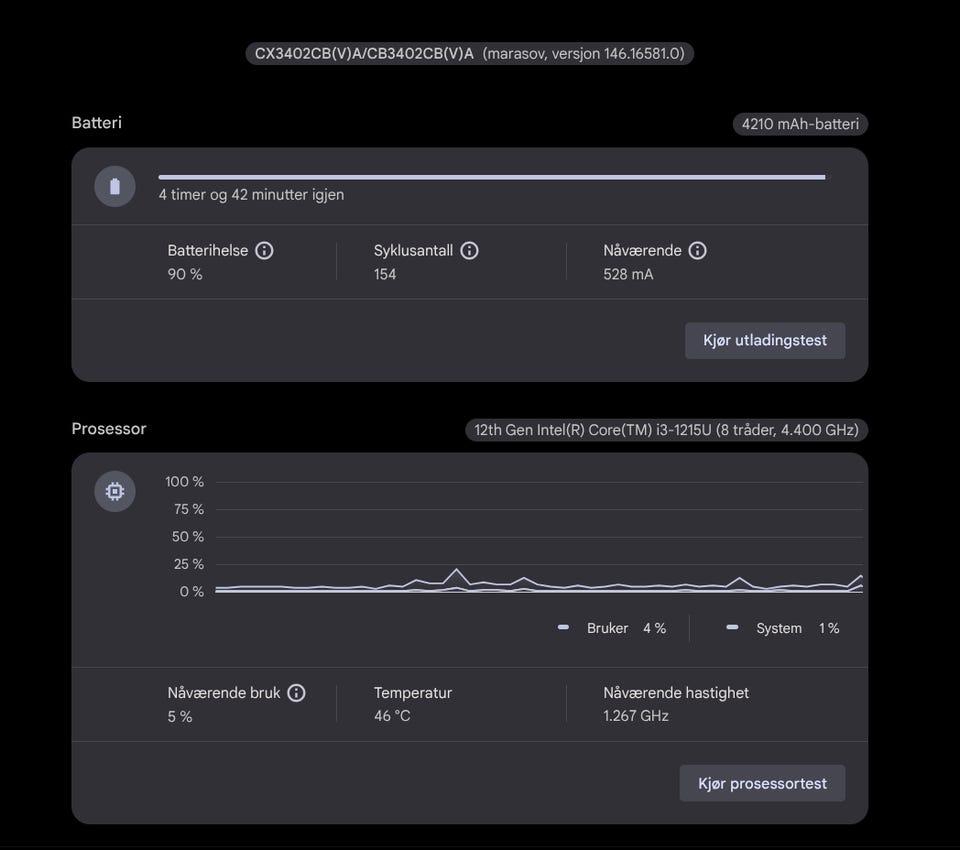Start the Kjør prosessortest button
This screenshot has width=960, height=850.
(762, 784)
